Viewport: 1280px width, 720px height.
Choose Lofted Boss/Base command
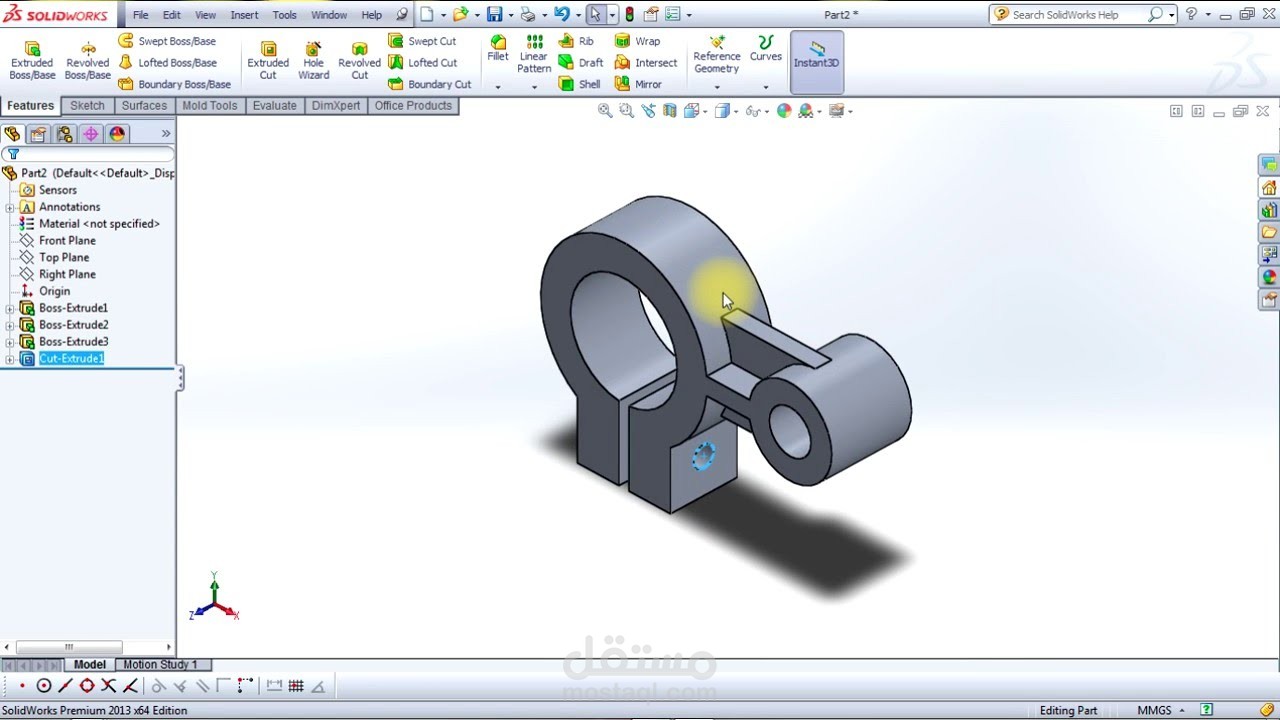click(168, 62)
